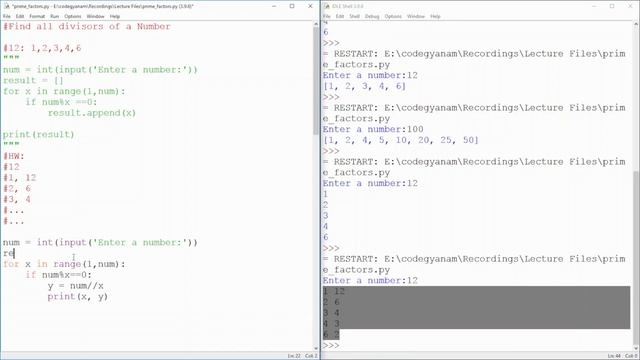
Task: Click the highlighted '2 6' output line
Action: (x=331, y=302)
